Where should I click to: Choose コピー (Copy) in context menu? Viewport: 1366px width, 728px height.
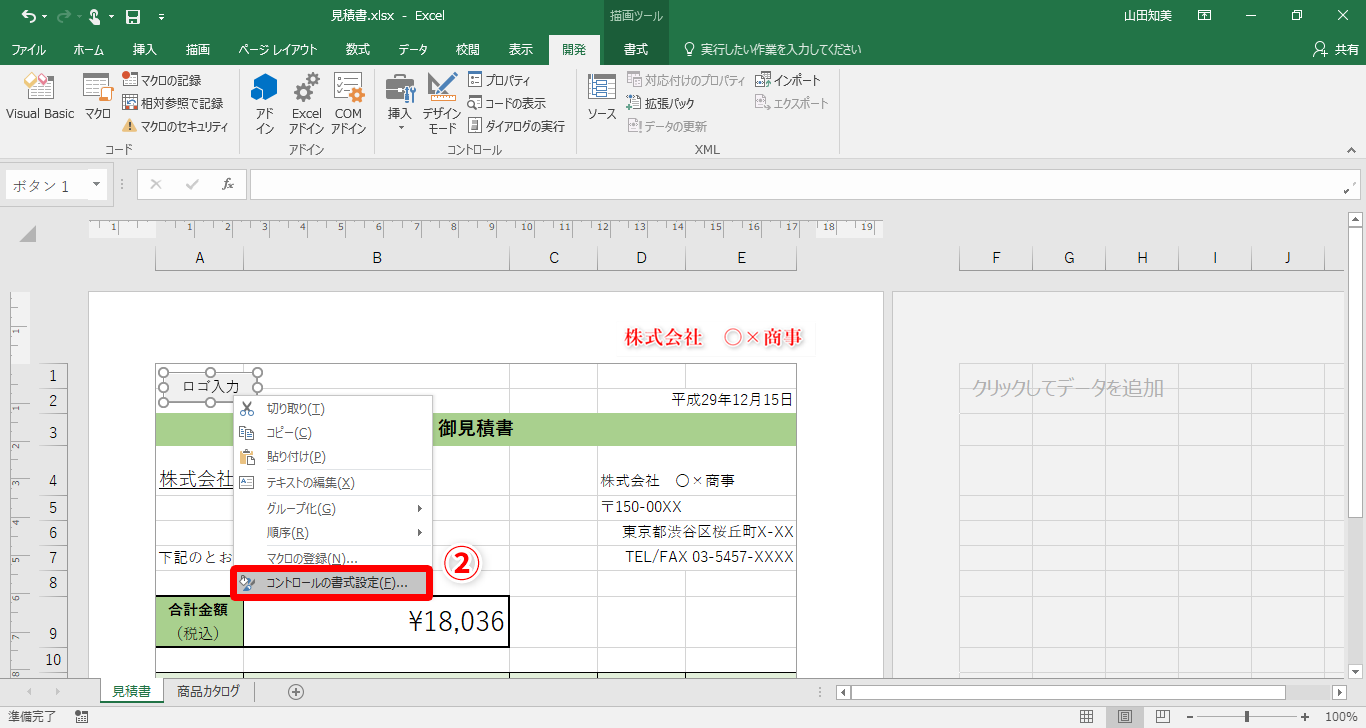[x=332, y=433]
